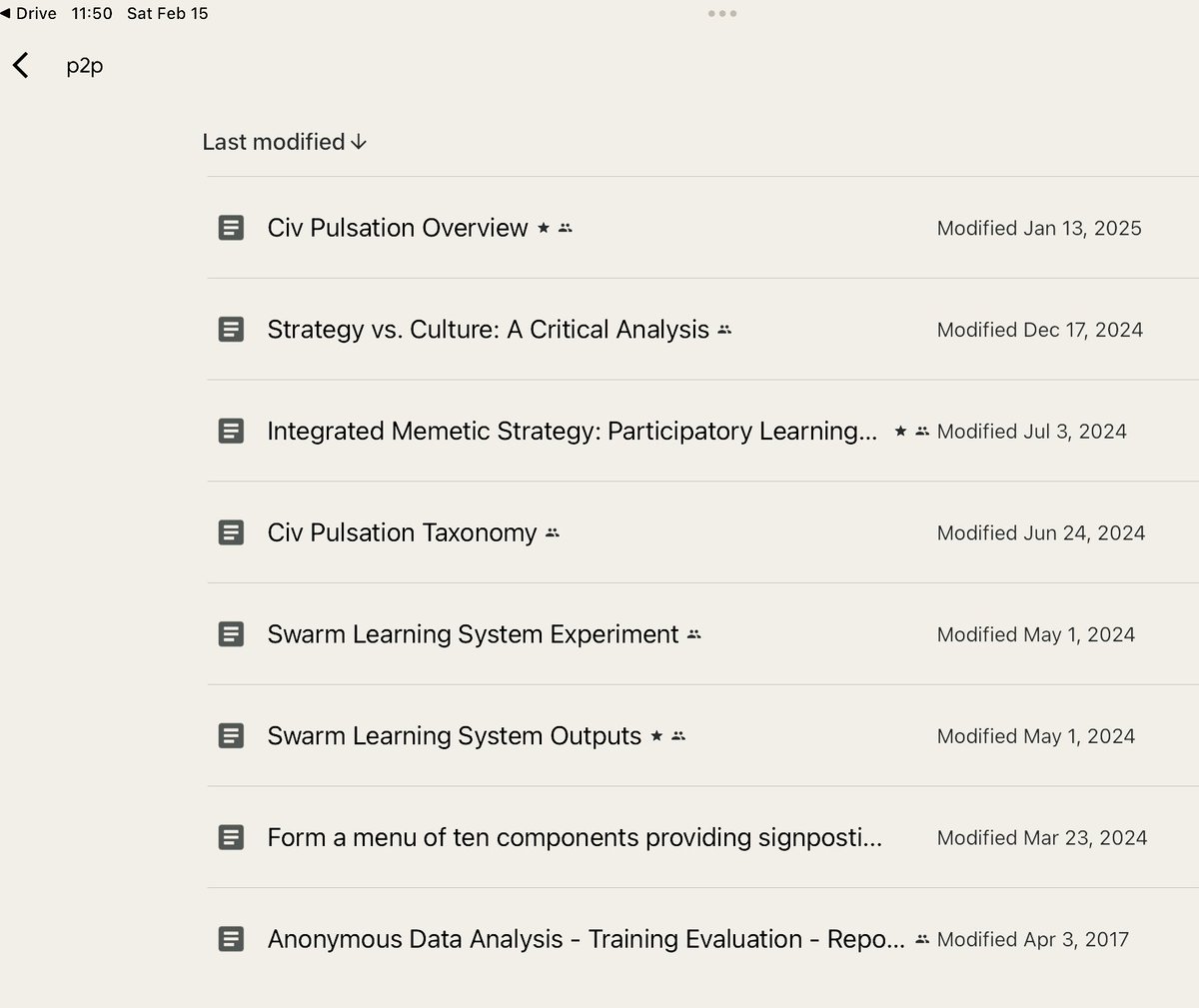Click the doc icon for Strategy vs. Culture
This screenshot has width=1199, height=1008.
coord(231,330)
